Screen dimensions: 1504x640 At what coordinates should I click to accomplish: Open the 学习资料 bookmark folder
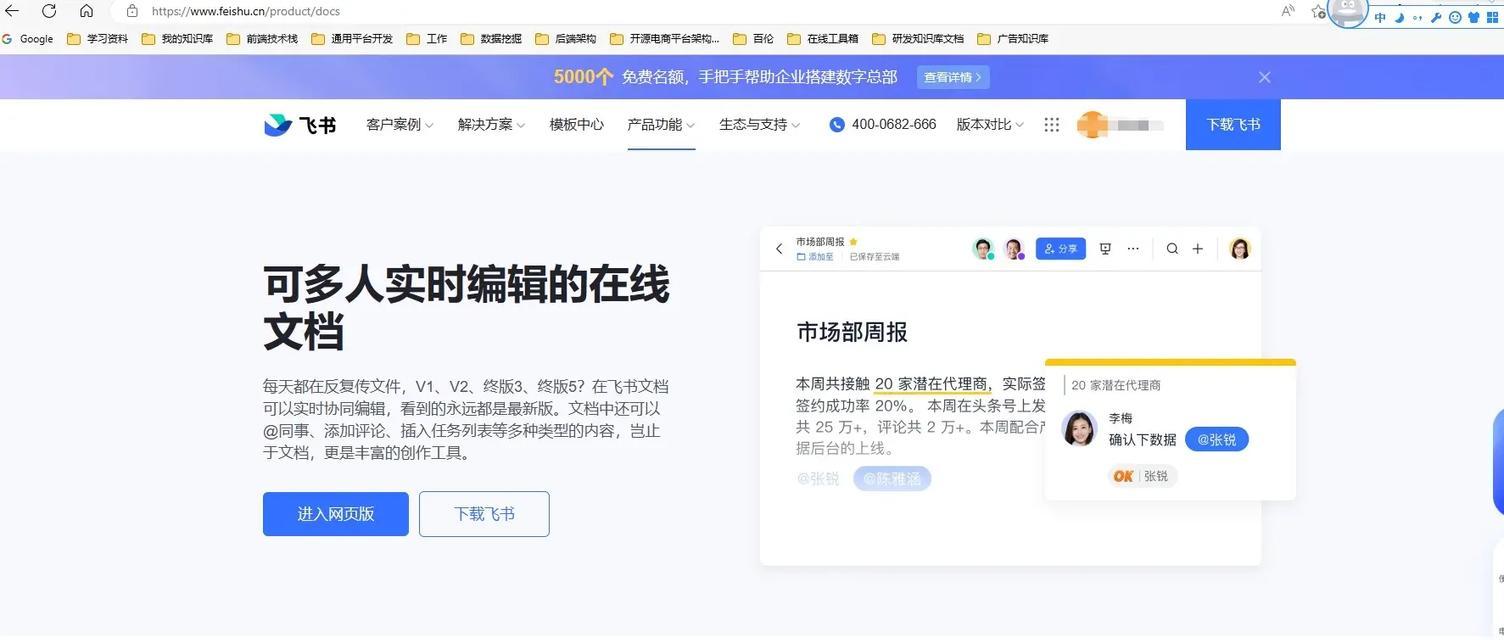[x=97, y=39]
